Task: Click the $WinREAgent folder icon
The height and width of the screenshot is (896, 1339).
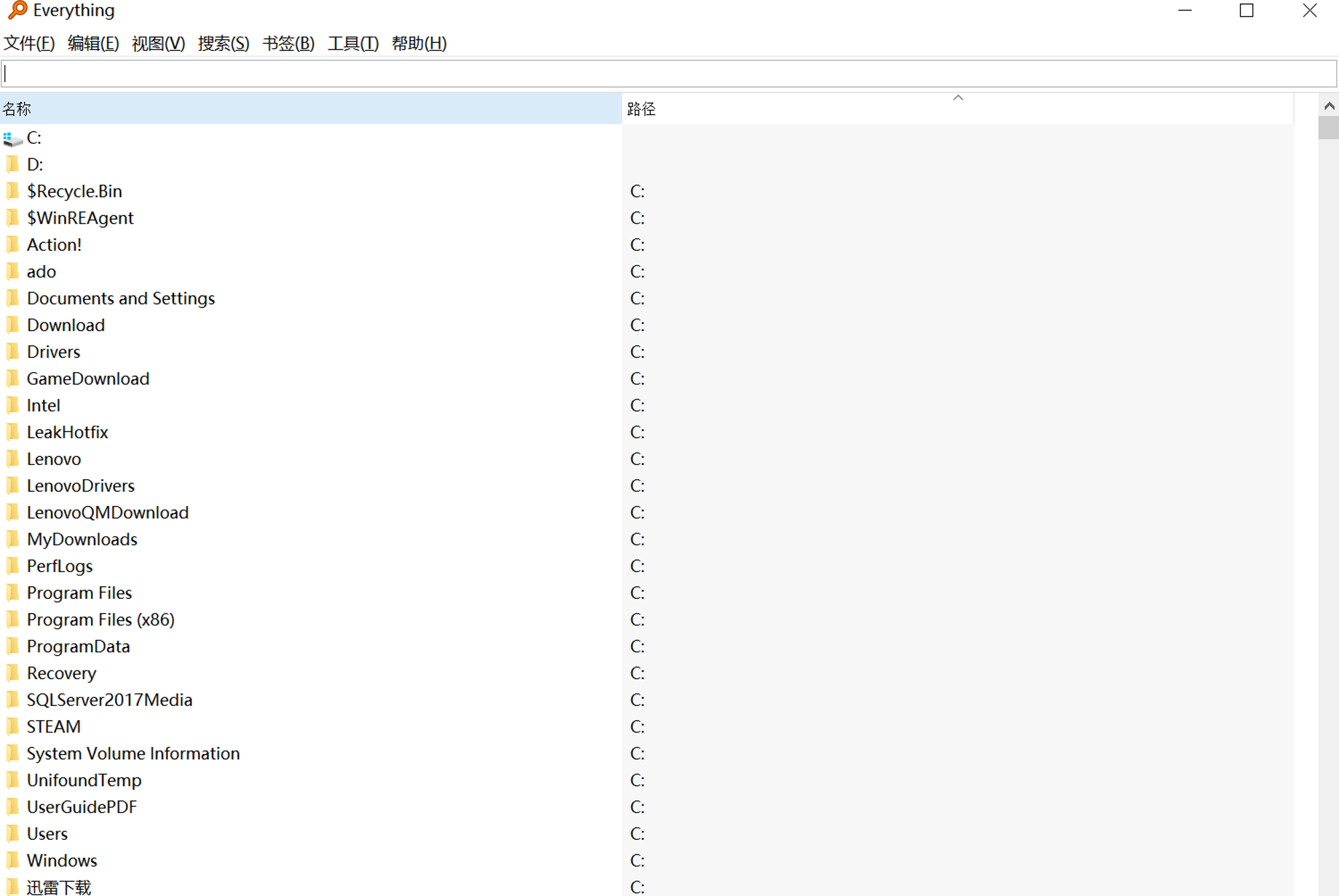Action: click(x=13, y=217)
